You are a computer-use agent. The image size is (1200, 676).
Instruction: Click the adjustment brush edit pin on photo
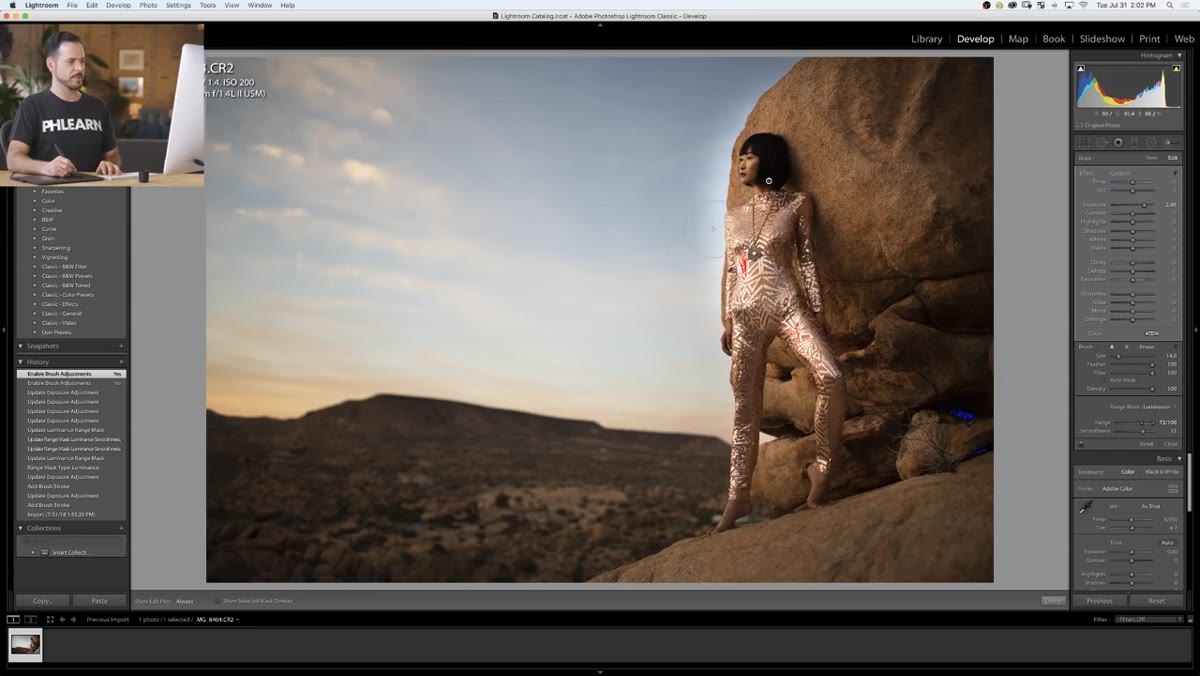click(x=769, y=181)
